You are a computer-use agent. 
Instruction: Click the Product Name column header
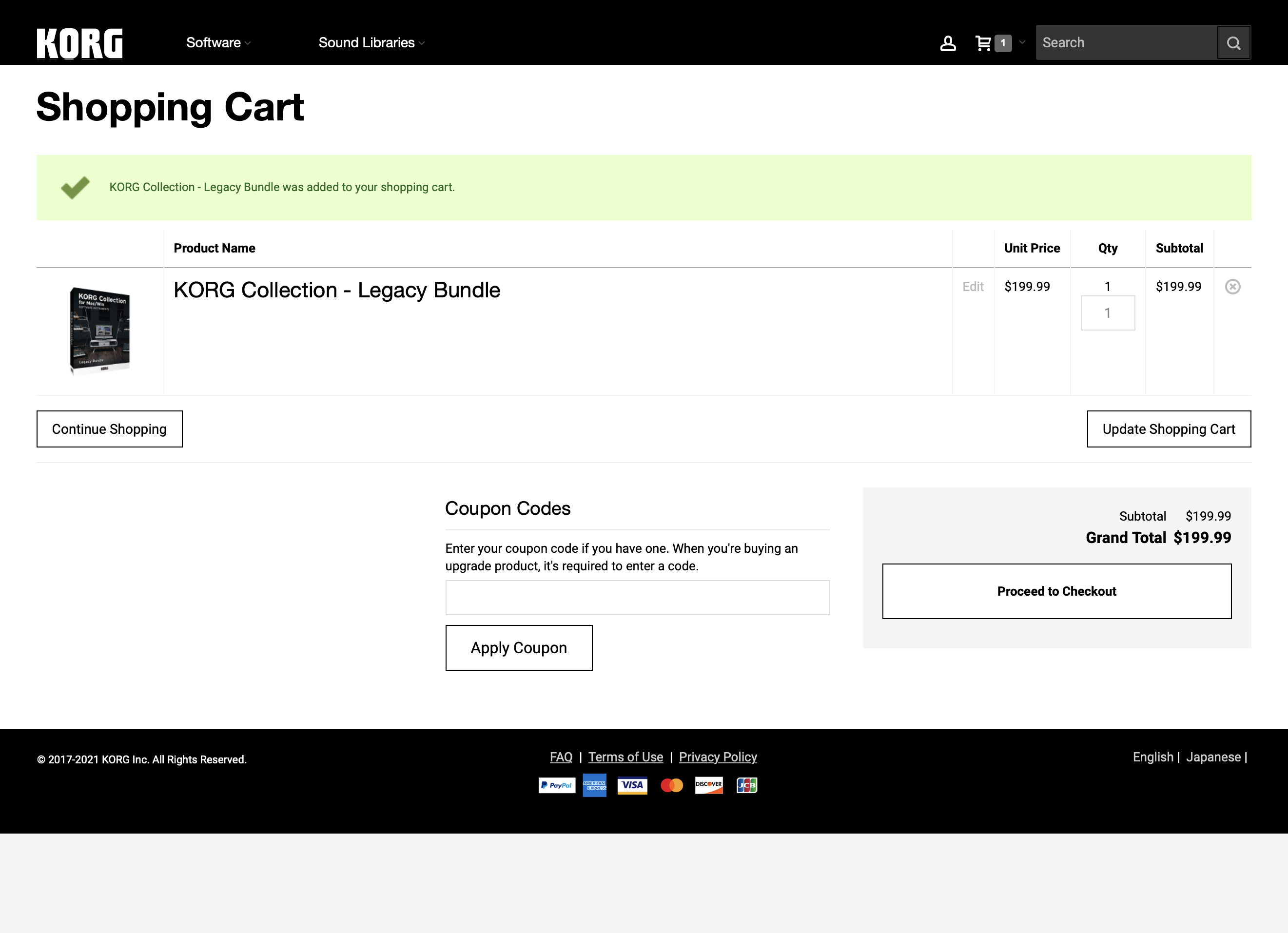click(214, 248)
